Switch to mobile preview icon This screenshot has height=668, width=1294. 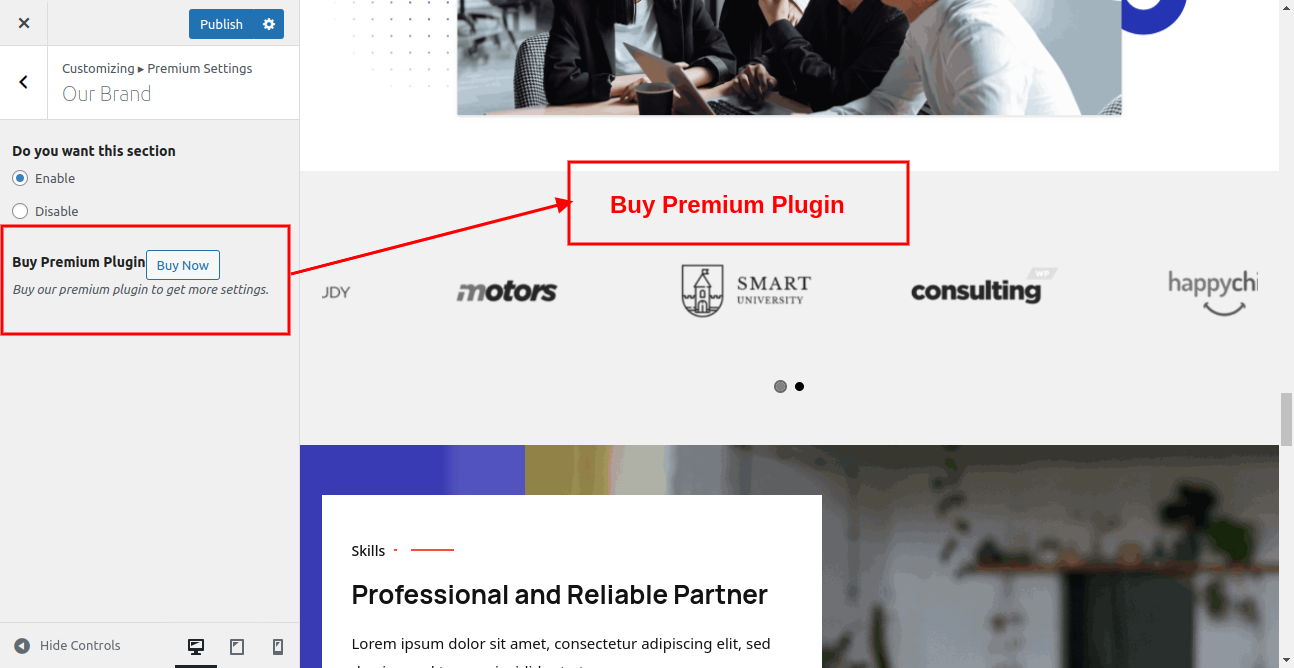(x=278, y=647)
